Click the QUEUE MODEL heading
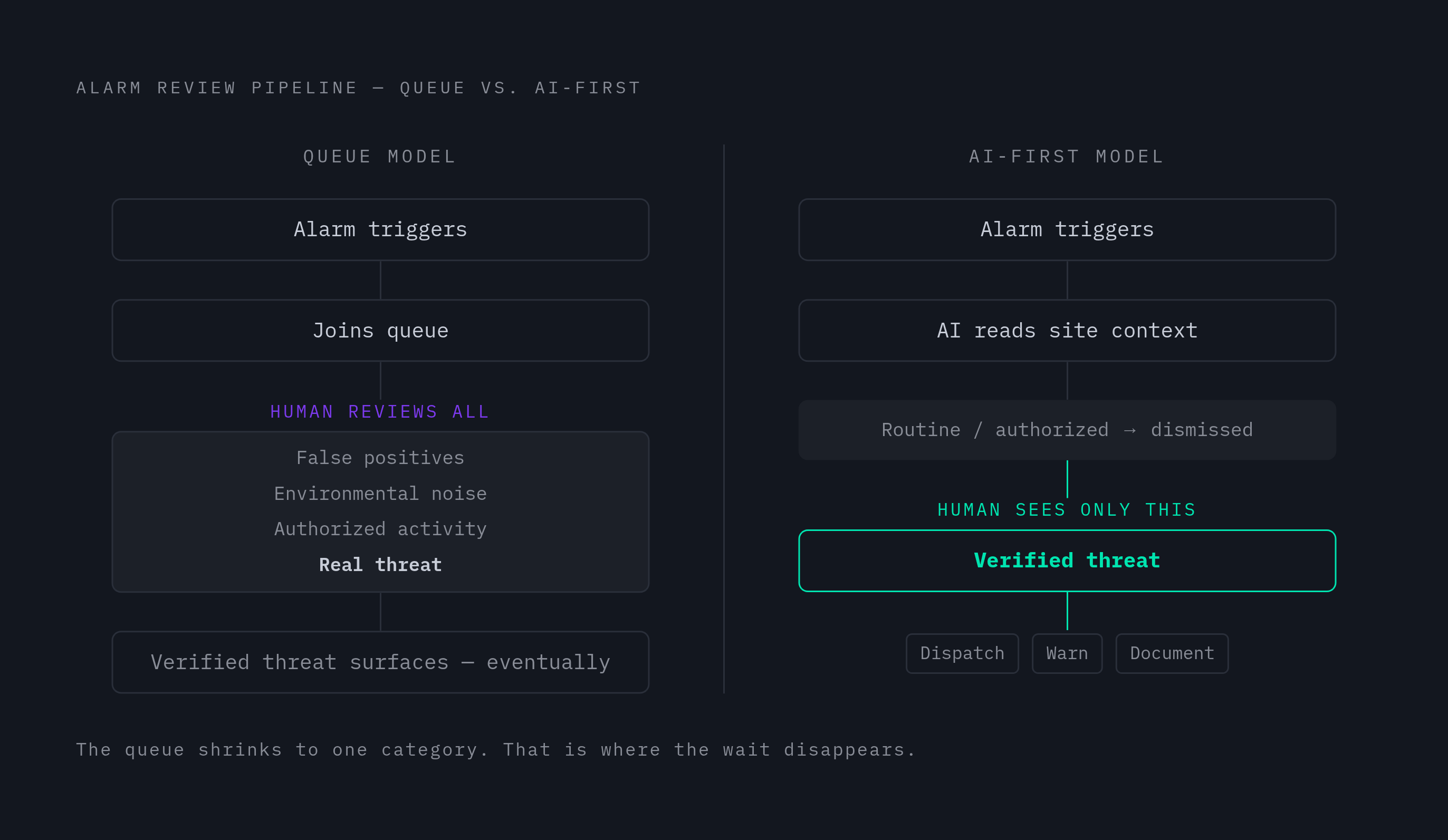The image size is (1448, 840). tap(380, 156)
